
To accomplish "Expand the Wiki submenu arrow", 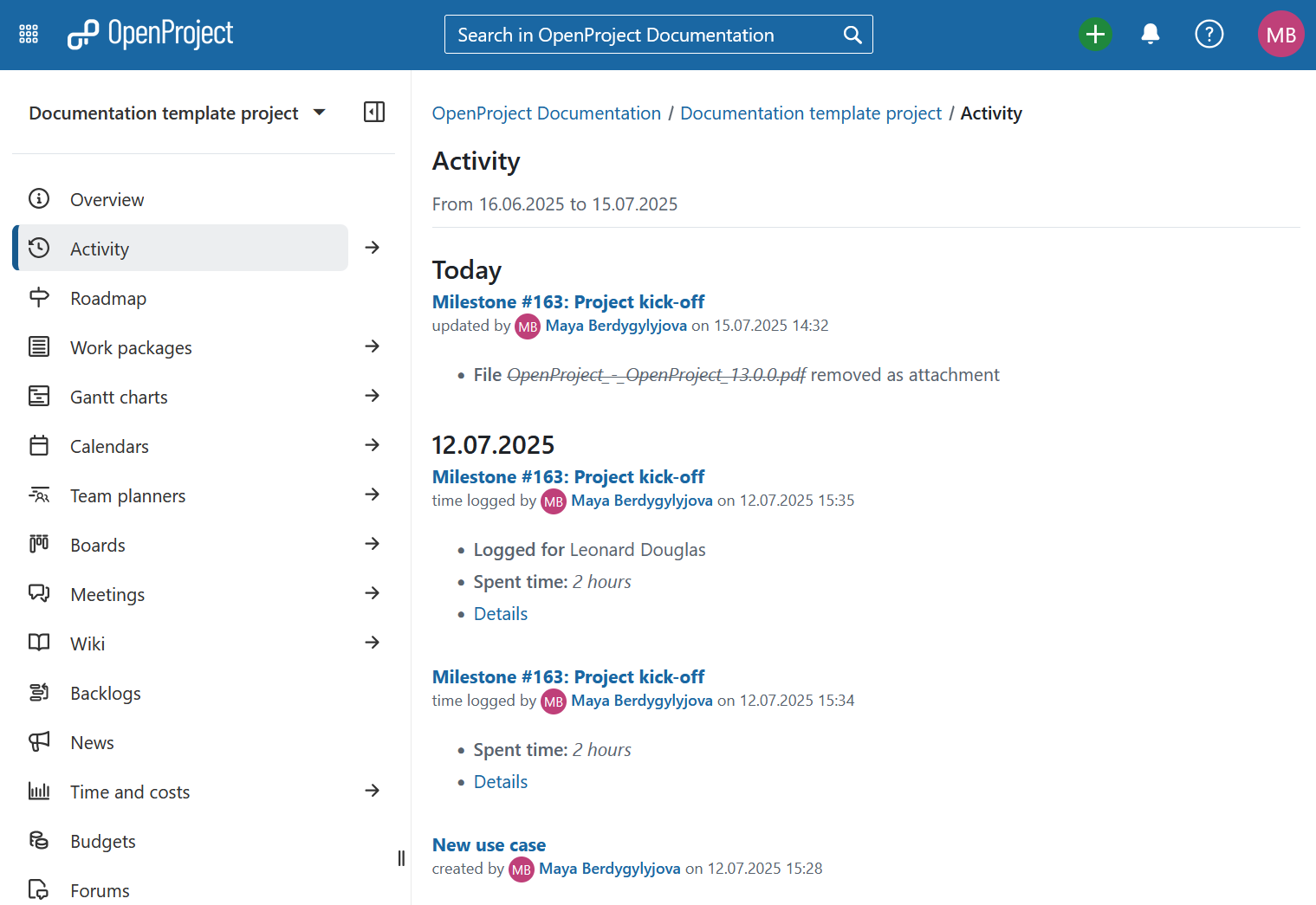I will tap(373, 643).
